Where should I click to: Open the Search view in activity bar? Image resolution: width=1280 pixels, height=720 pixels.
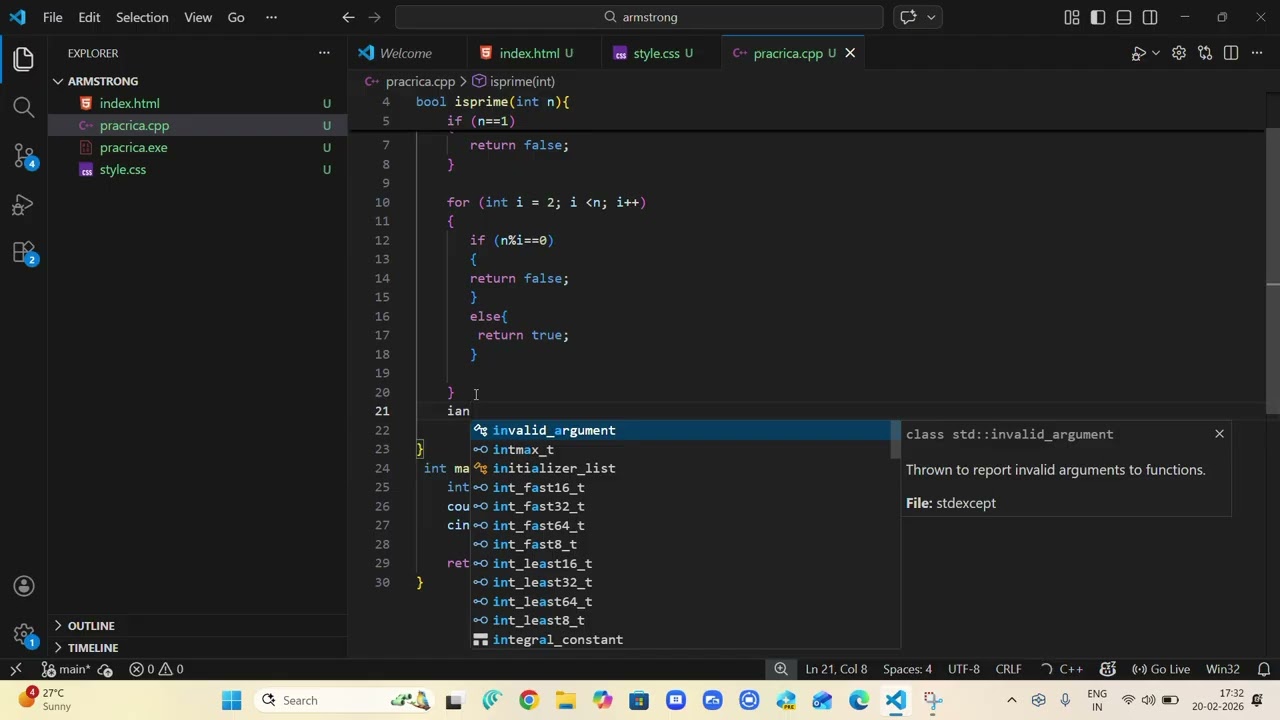point(24,107)
